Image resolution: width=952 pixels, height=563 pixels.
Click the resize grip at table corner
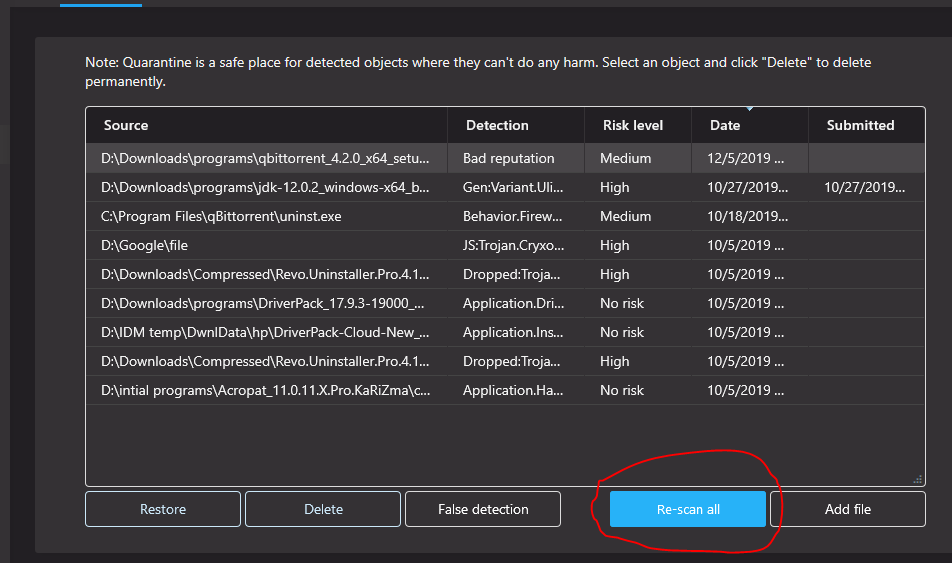click(x=918, y=480)
